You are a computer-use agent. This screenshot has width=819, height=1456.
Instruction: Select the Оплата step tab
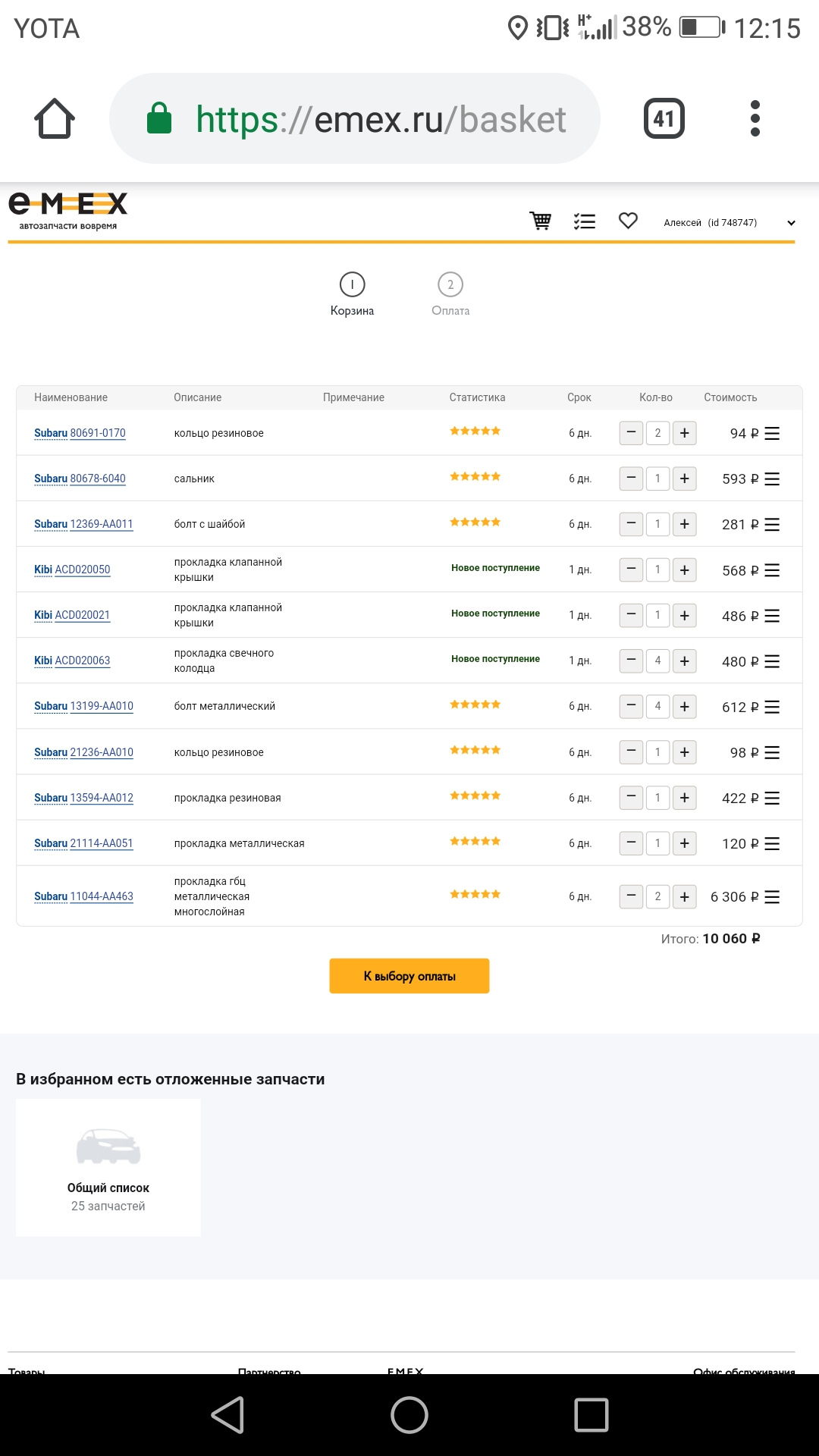(450, 294)
